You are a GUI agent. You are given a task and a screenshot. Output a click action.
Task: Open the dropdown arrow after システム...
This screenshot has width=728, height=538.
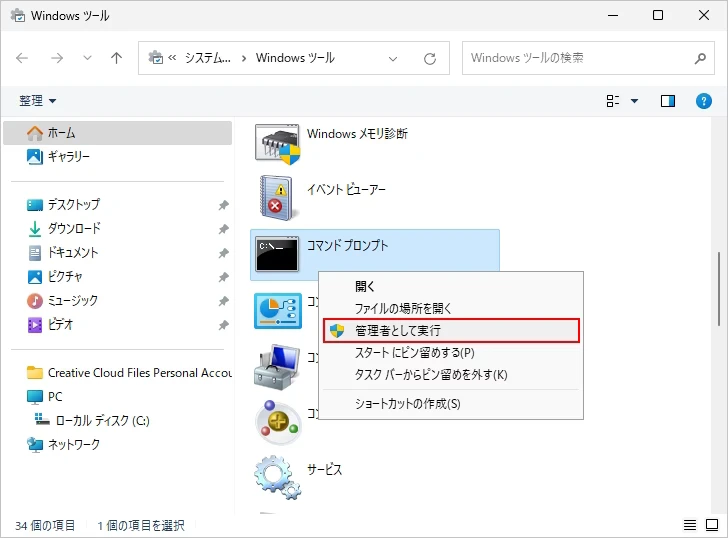click(x=244, y=58)
